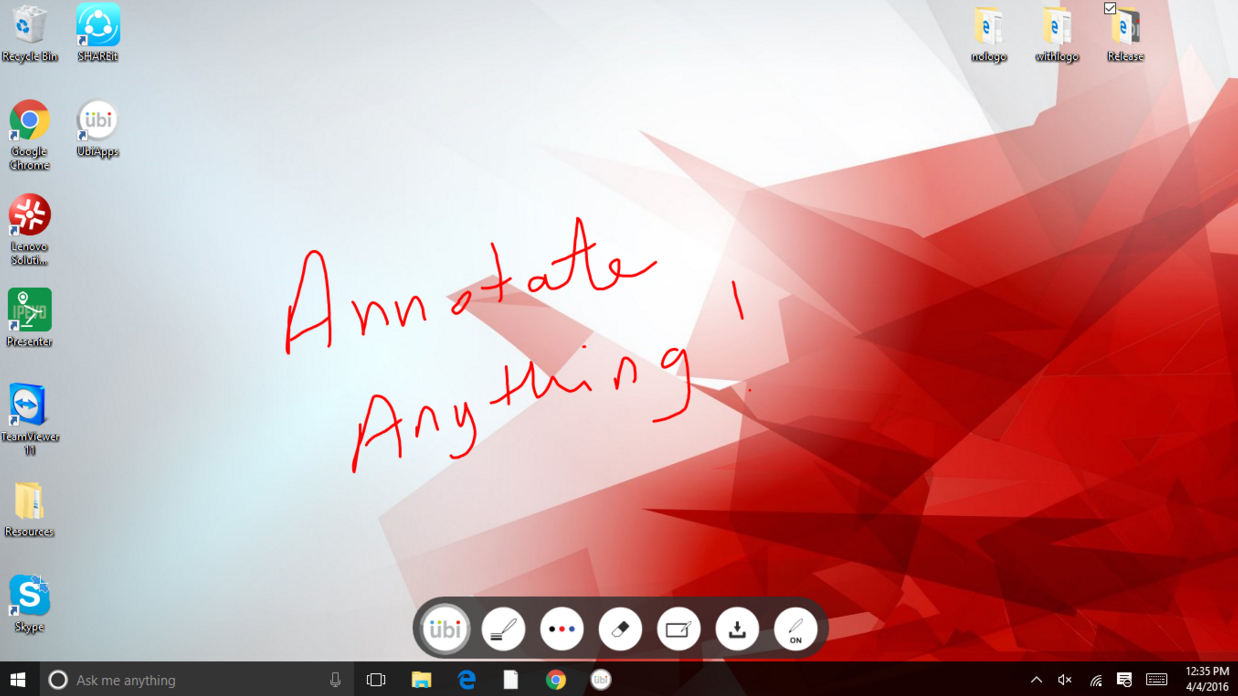Image resolution: width=1238 pixels, height=696 pixels.
Task: Open the Windows Start menu
Action: pos(17,680)
